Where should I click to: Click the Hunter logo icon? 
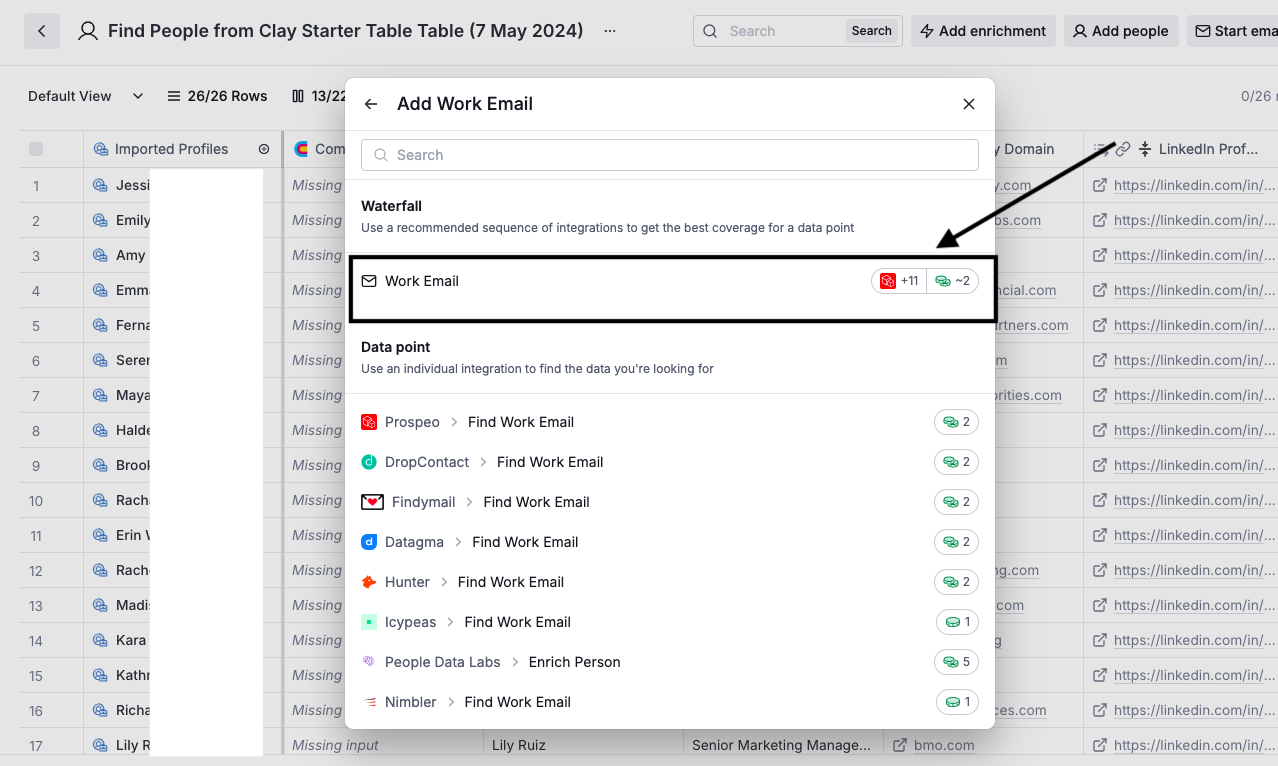coord(369,582)
